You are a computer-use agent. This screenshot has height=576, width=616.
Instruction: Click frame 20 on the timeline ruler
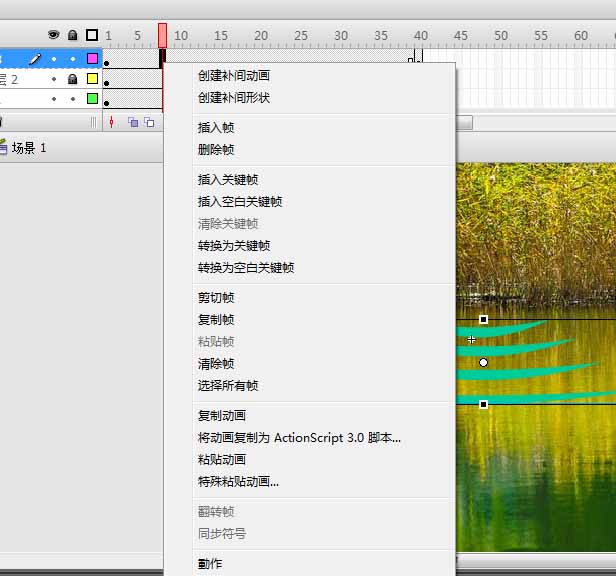tap(261, 35)
